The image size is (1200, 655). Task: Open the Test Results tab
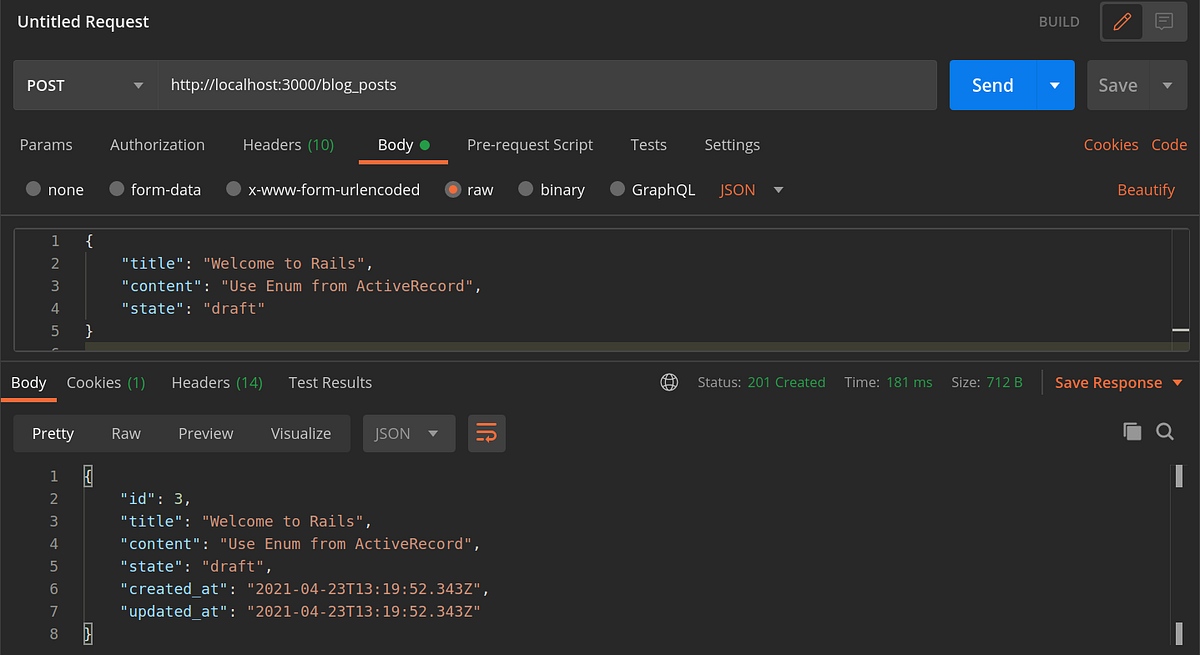click(330, 382)
